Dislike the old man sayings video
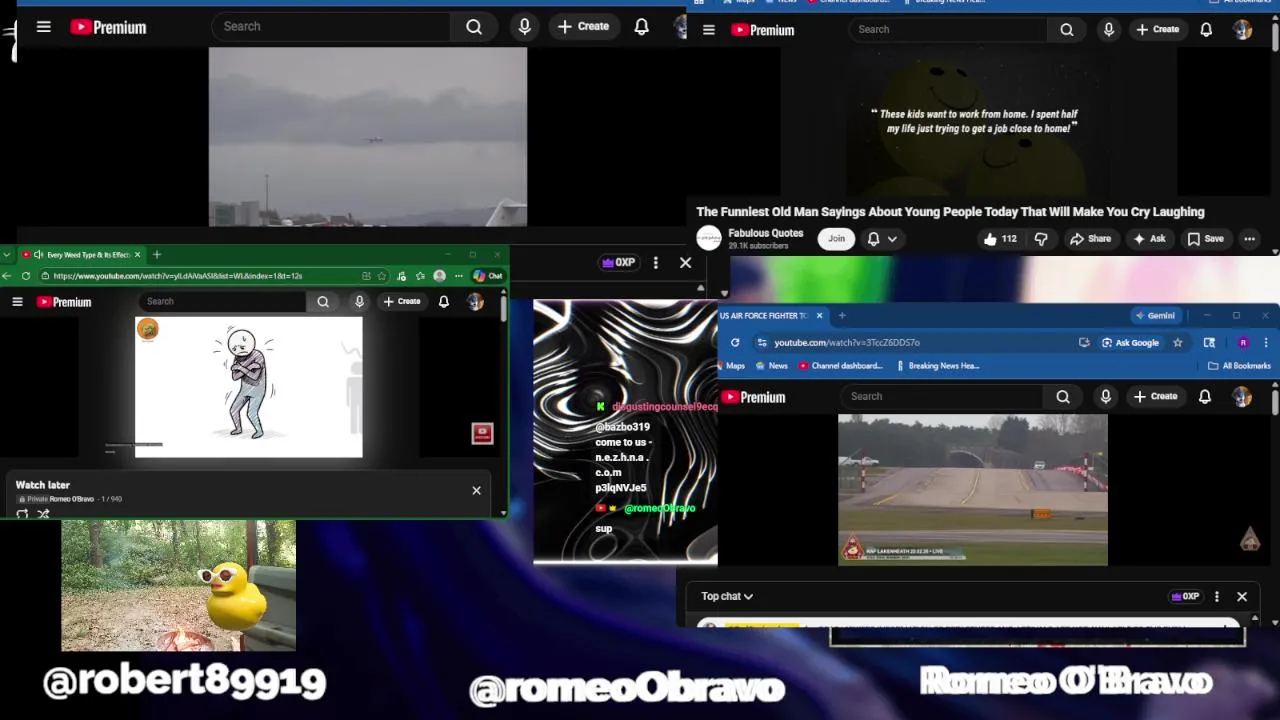The image size is (1280, 720). (x=1041, y=239)
